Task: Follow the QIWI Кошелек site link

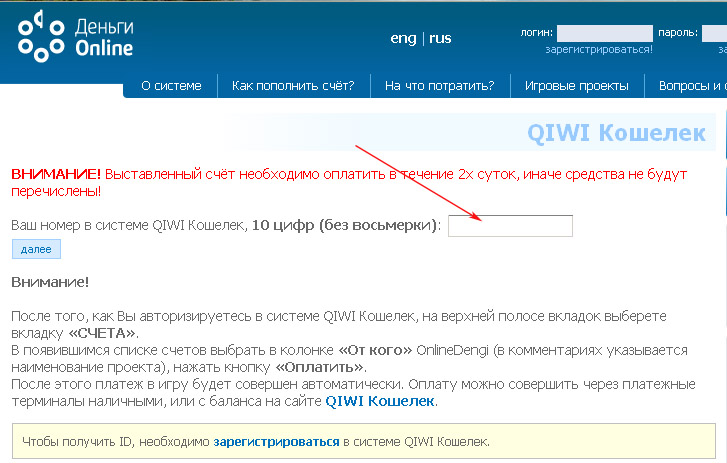Action: tap(380, 401)
